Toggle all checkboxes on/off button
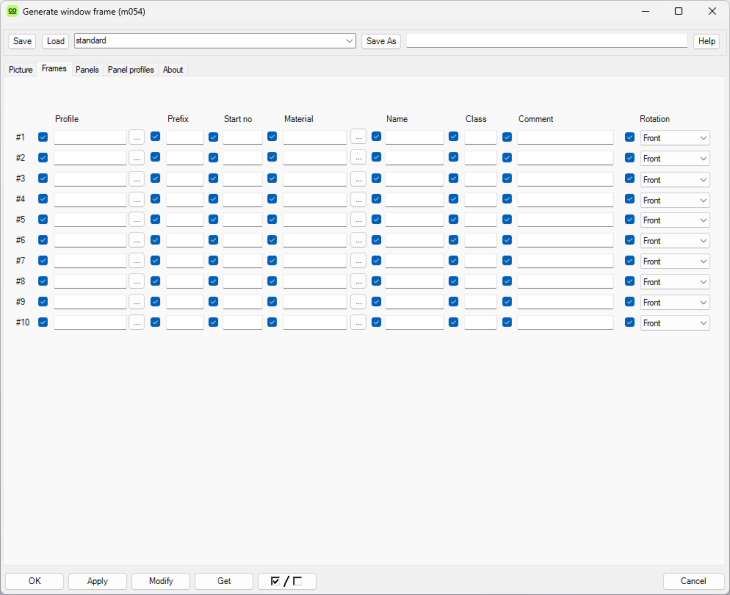Screen dimensions: 730x595 click(287, 581)
